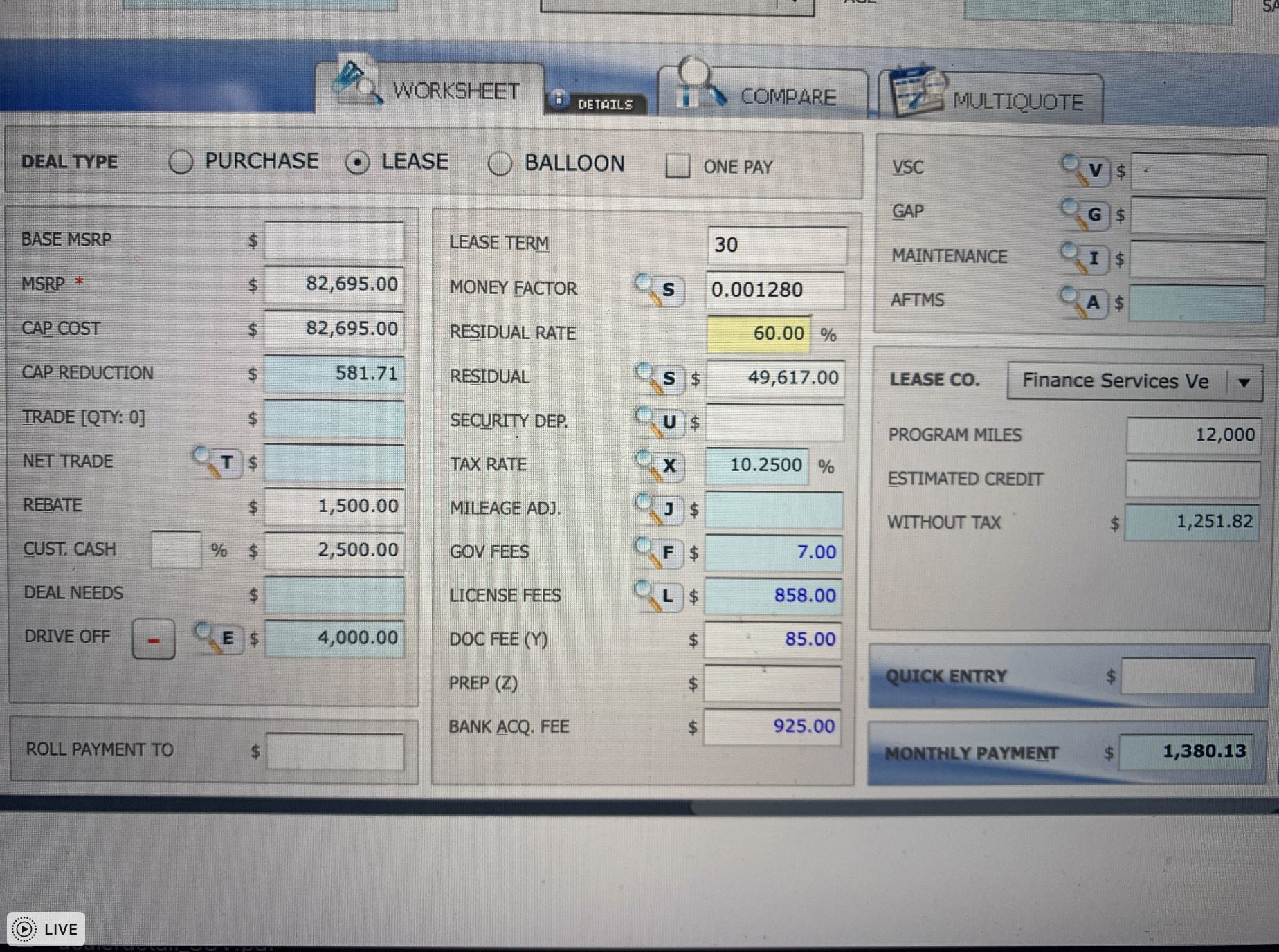Click the Bank Acq. Fee 925.00 field
This screenshot has height=952, width=1279.
[772, 727]
